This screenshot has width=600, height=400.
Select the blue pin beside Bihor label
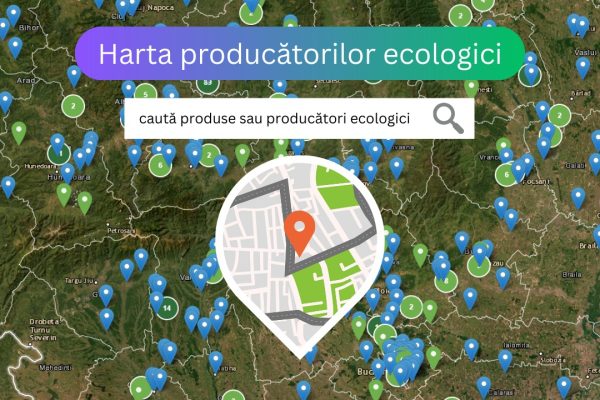click(x=15, y=45)
